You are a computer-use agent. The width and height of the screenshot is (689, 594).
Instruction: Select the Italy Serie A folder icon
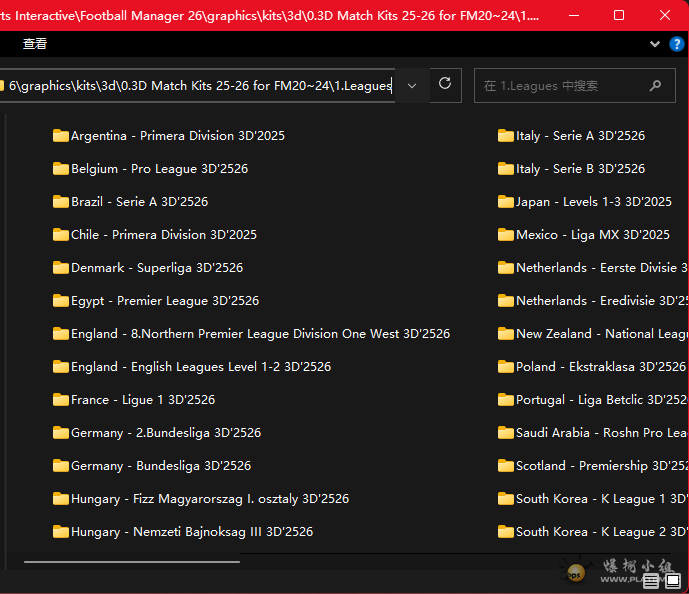pyautogui.click(x=506, y=135)
